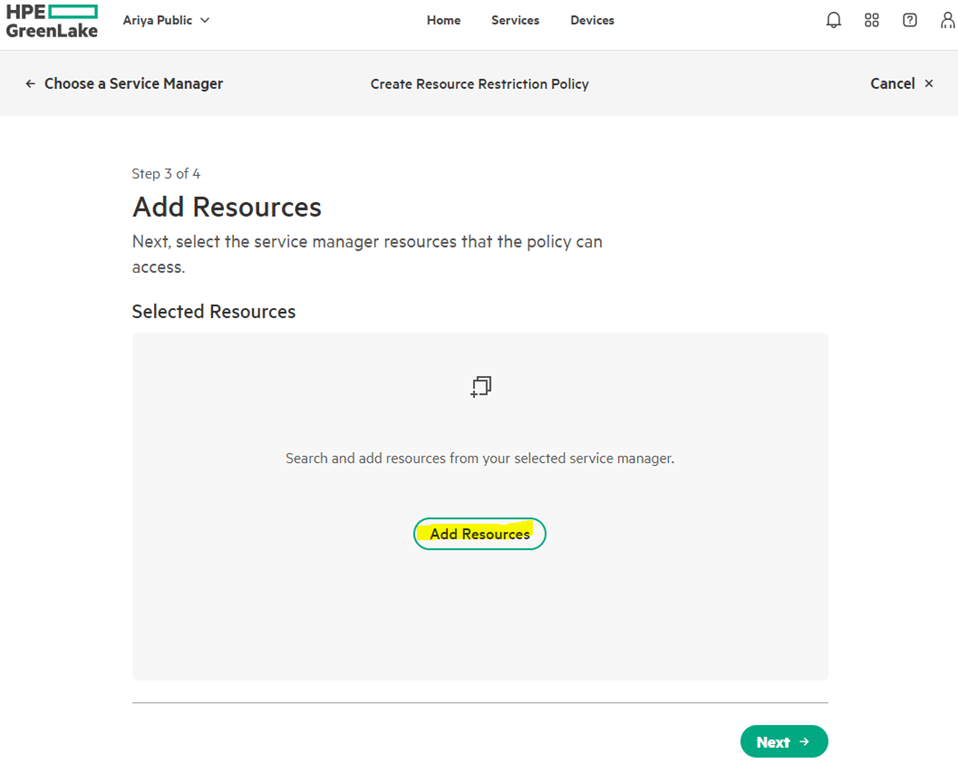Click the chevron next to Ariya Public
This screenshot has height=764, width=958.
205,20
